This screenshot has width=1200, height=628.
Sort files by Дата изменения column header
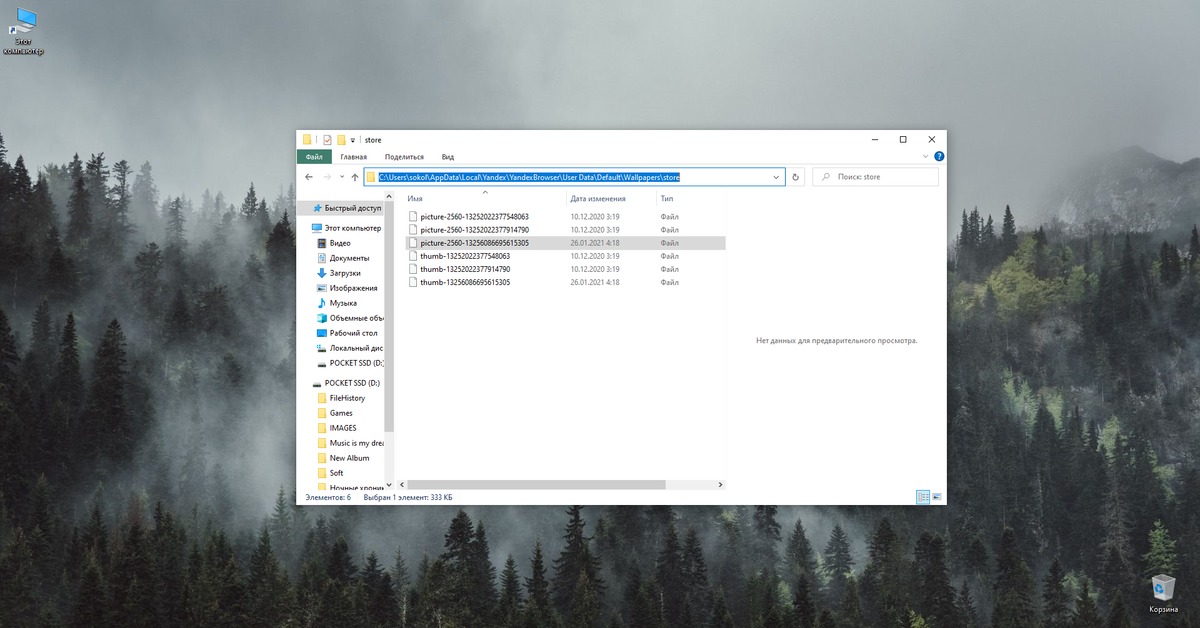pos(598,199)
